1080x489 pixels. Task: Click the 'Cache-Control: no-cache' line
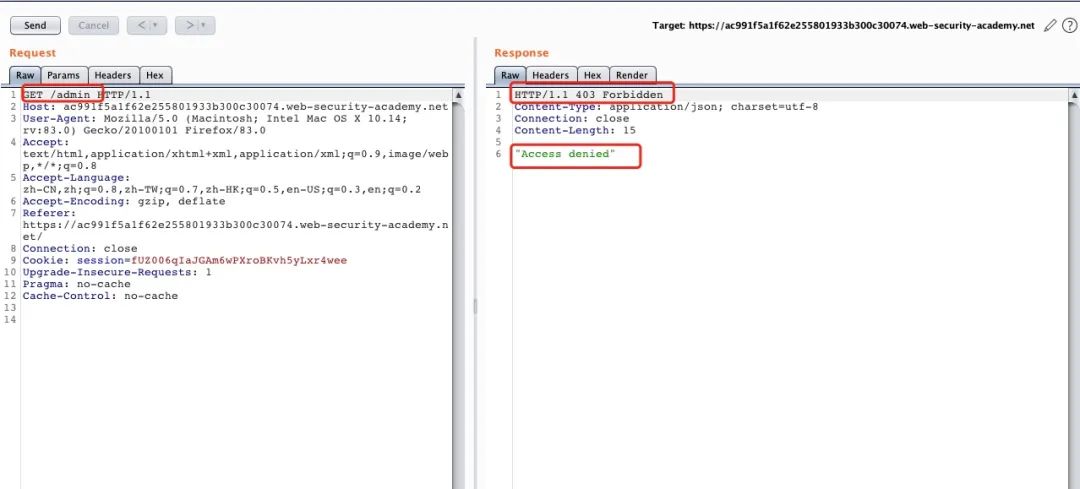click(x=101, y=296)
